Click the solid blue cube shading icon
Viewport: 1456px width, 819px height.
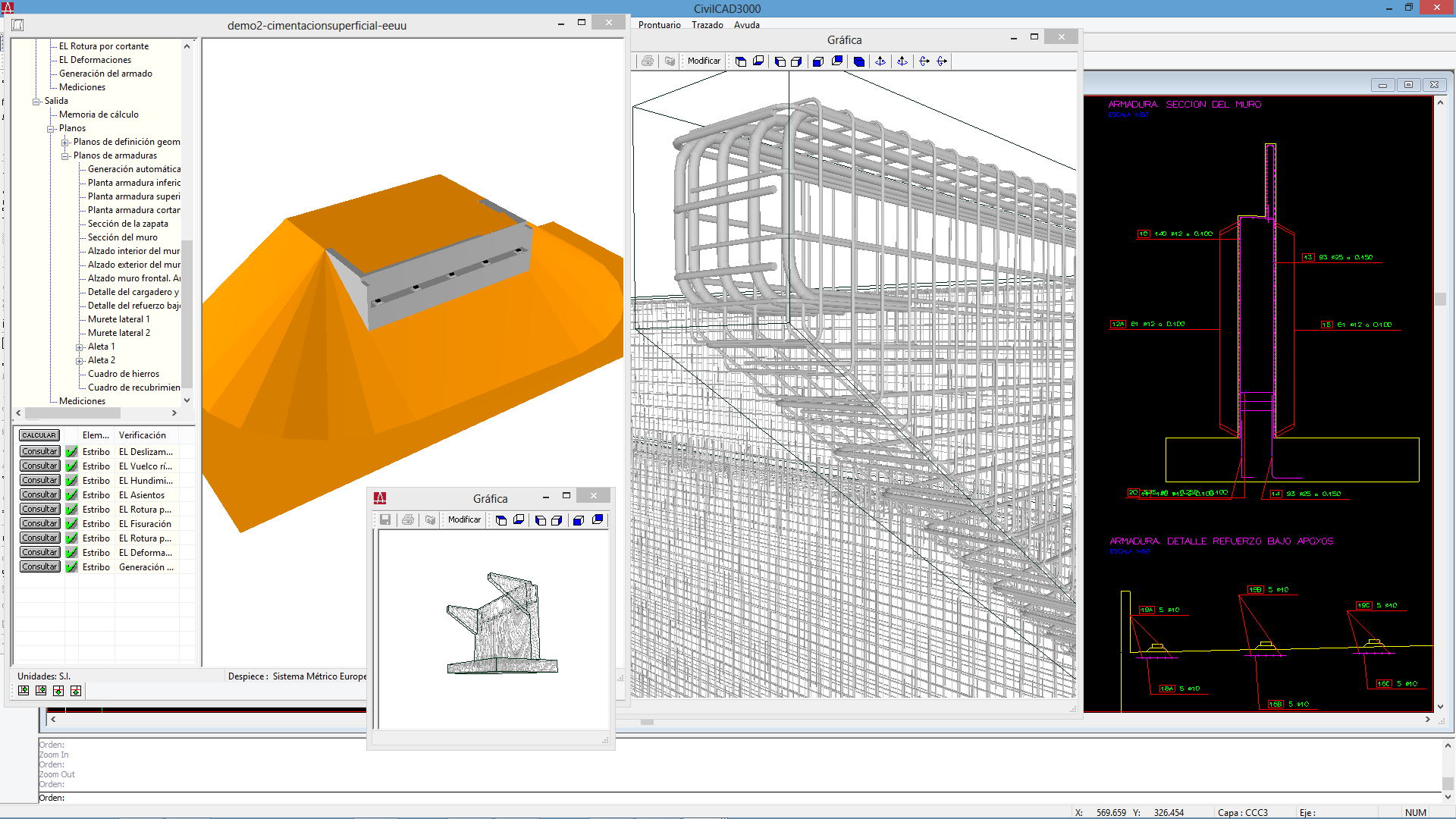(x=858, y=61)
